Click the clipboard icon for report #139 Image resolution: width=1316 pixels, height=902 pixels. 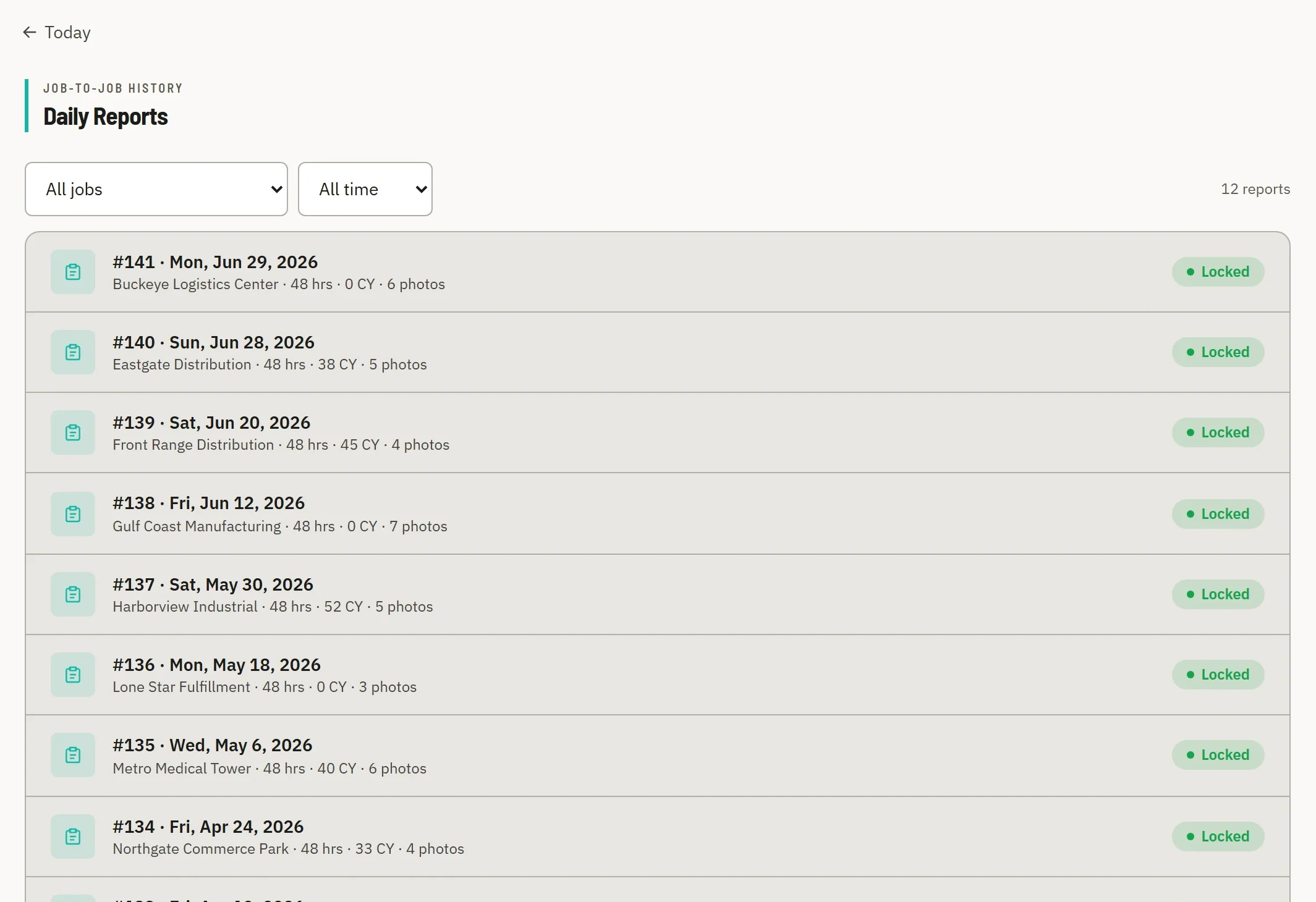(x=73, y=432)
